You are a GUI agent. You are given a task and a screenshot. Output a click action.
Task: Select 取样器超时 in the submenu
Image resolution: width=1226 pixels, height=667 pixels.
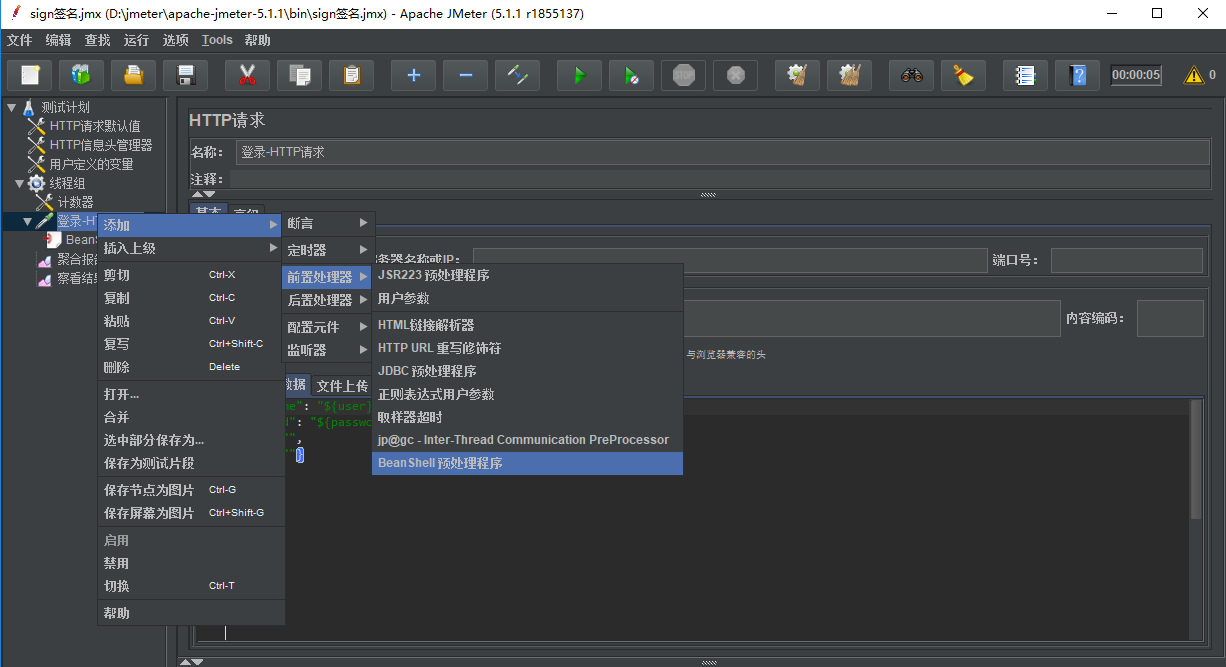click(x=527, y=417)
